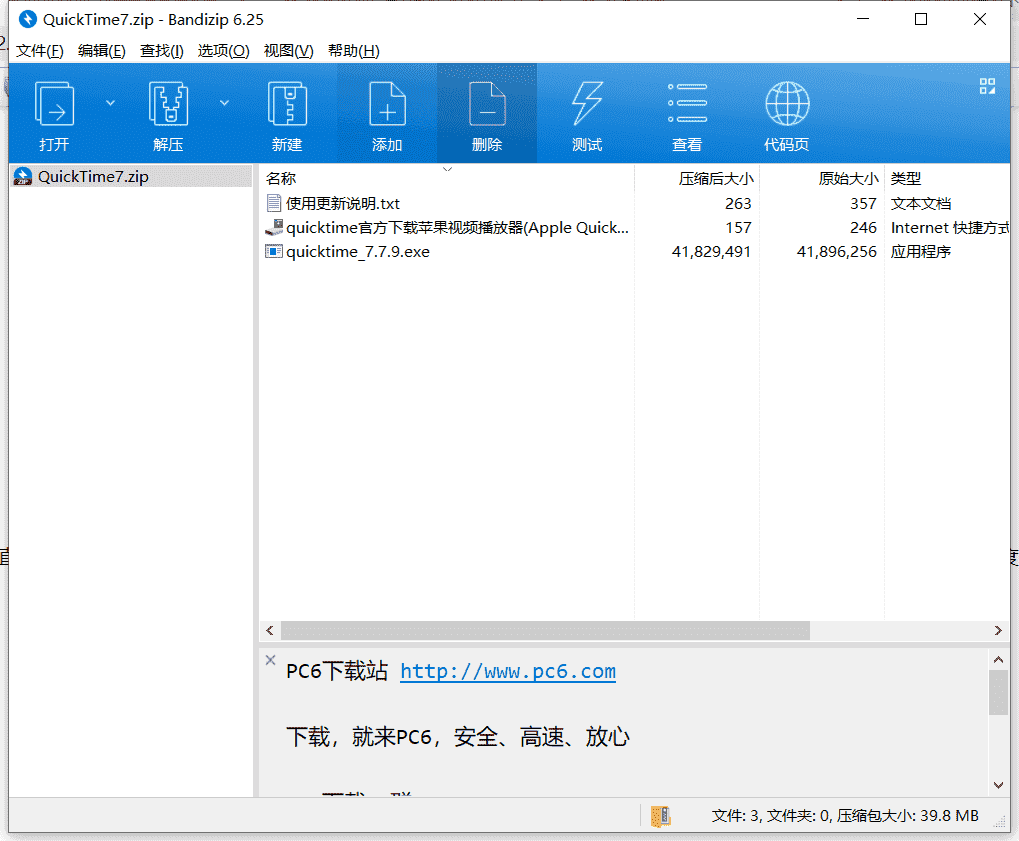Click the horizontal scrollbar thumb of file list

(x=545, y=630)
